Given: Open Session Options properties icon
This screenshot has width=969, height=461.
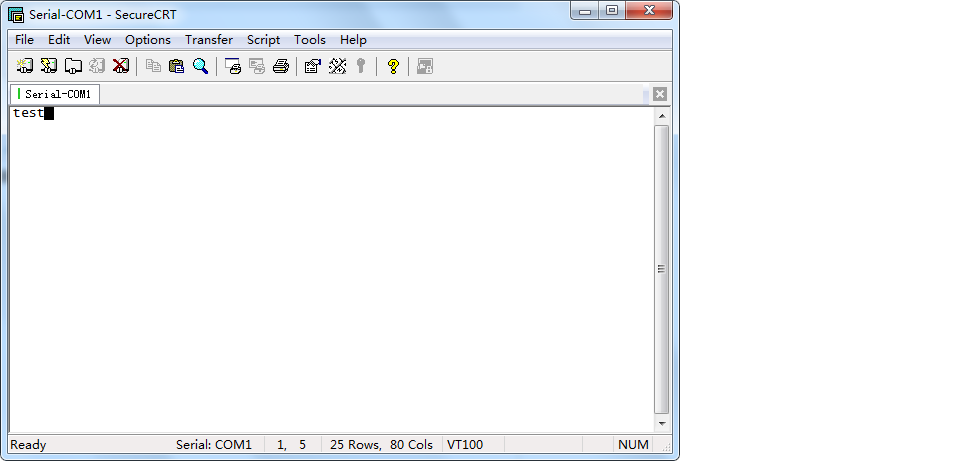Looking at the screenshot, I should (x=313, y=66).
